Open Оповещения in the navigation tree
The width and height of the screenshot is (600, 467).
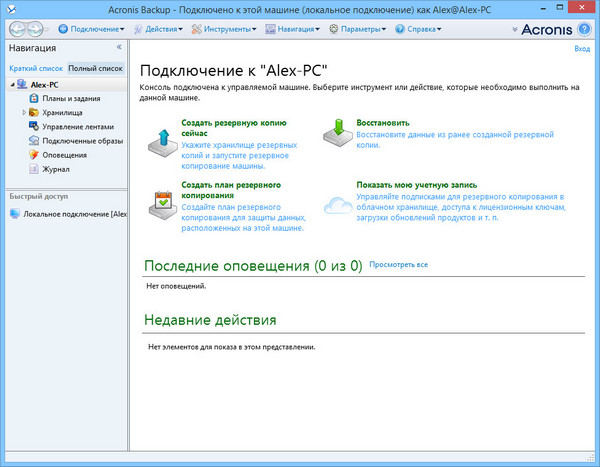click(63, 155)
